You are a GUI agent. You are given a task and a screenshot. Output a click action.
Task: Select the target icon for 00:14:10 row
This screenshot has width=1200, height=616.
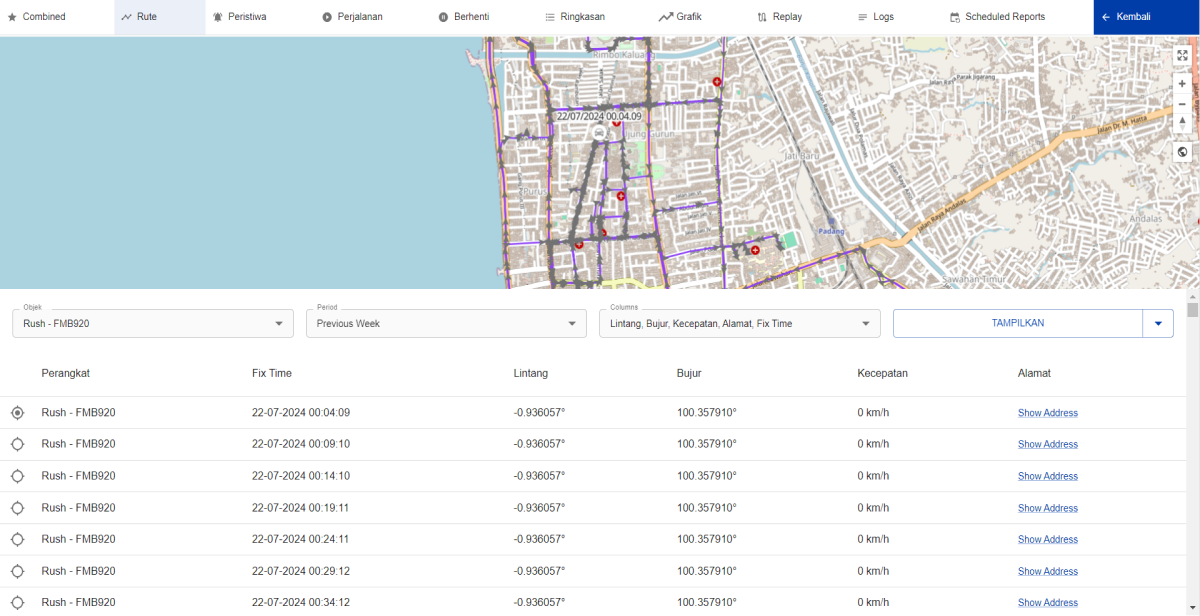pos(17,476)
